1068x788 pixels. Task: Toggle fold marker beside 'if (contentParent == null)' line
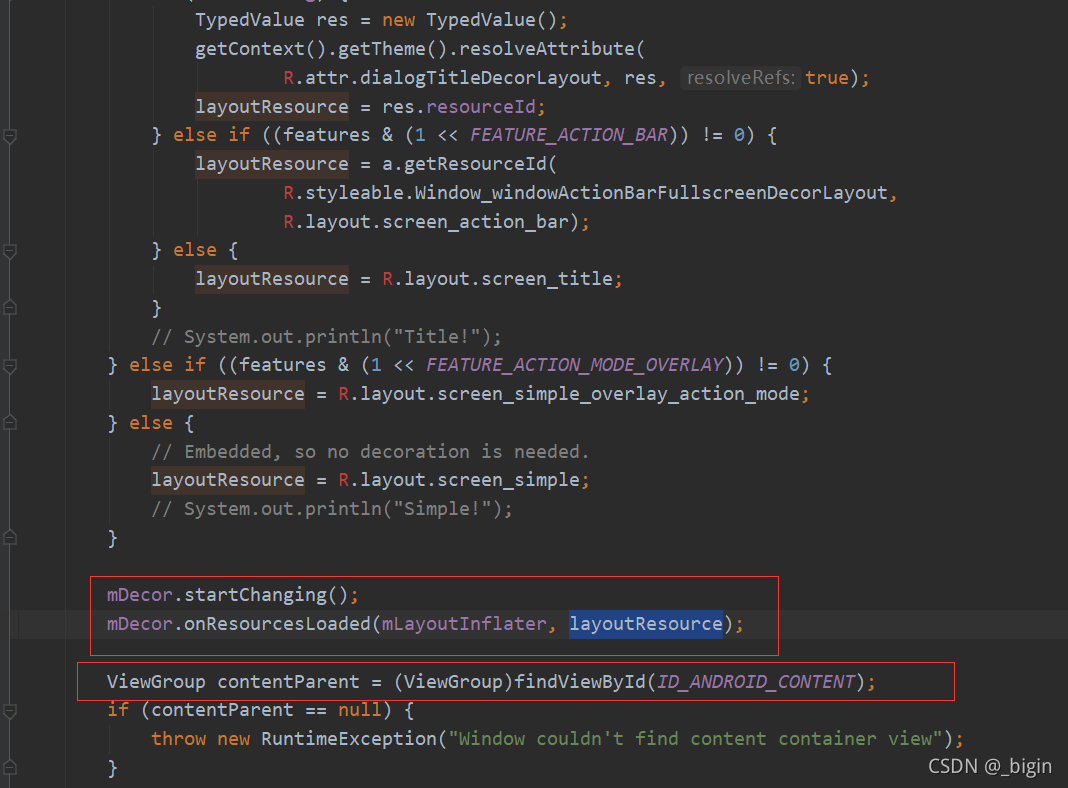10,710
